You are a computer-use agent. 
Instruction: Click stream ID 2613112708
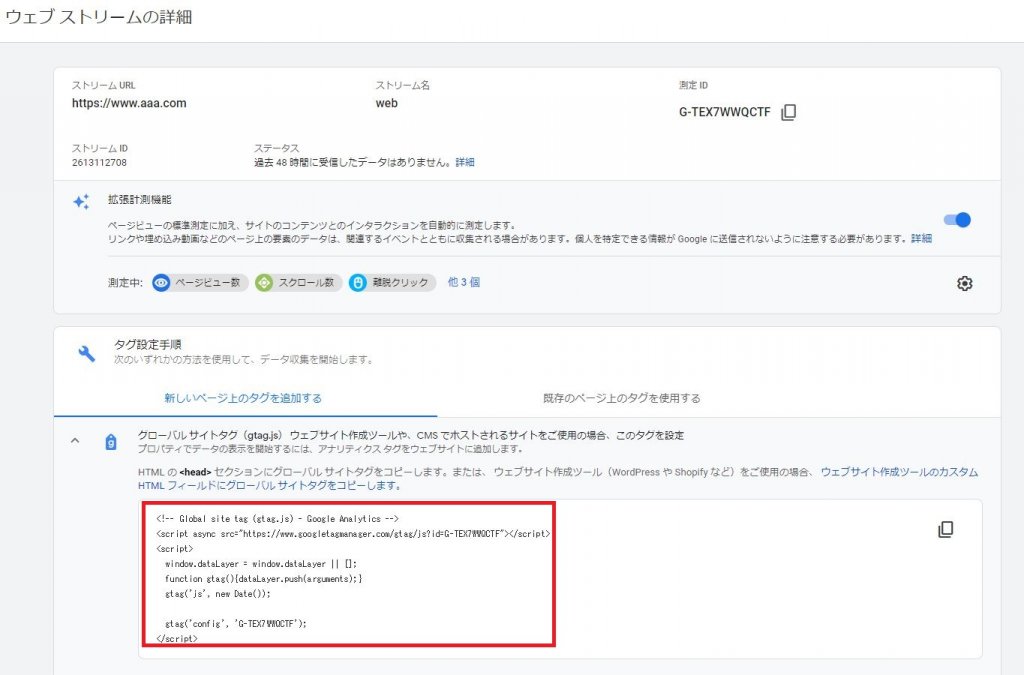(99, 163)
